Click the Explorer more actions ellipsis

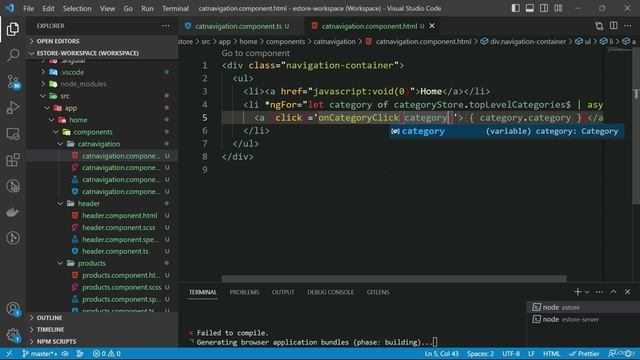[165, 26]
